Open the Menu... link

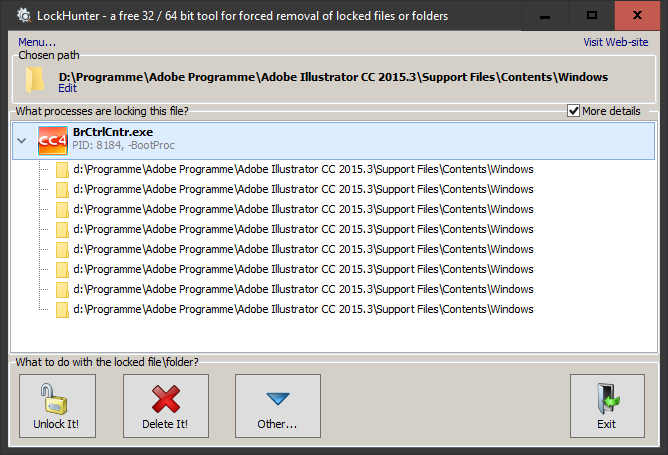pyautogui.click(x=37, y=42)
